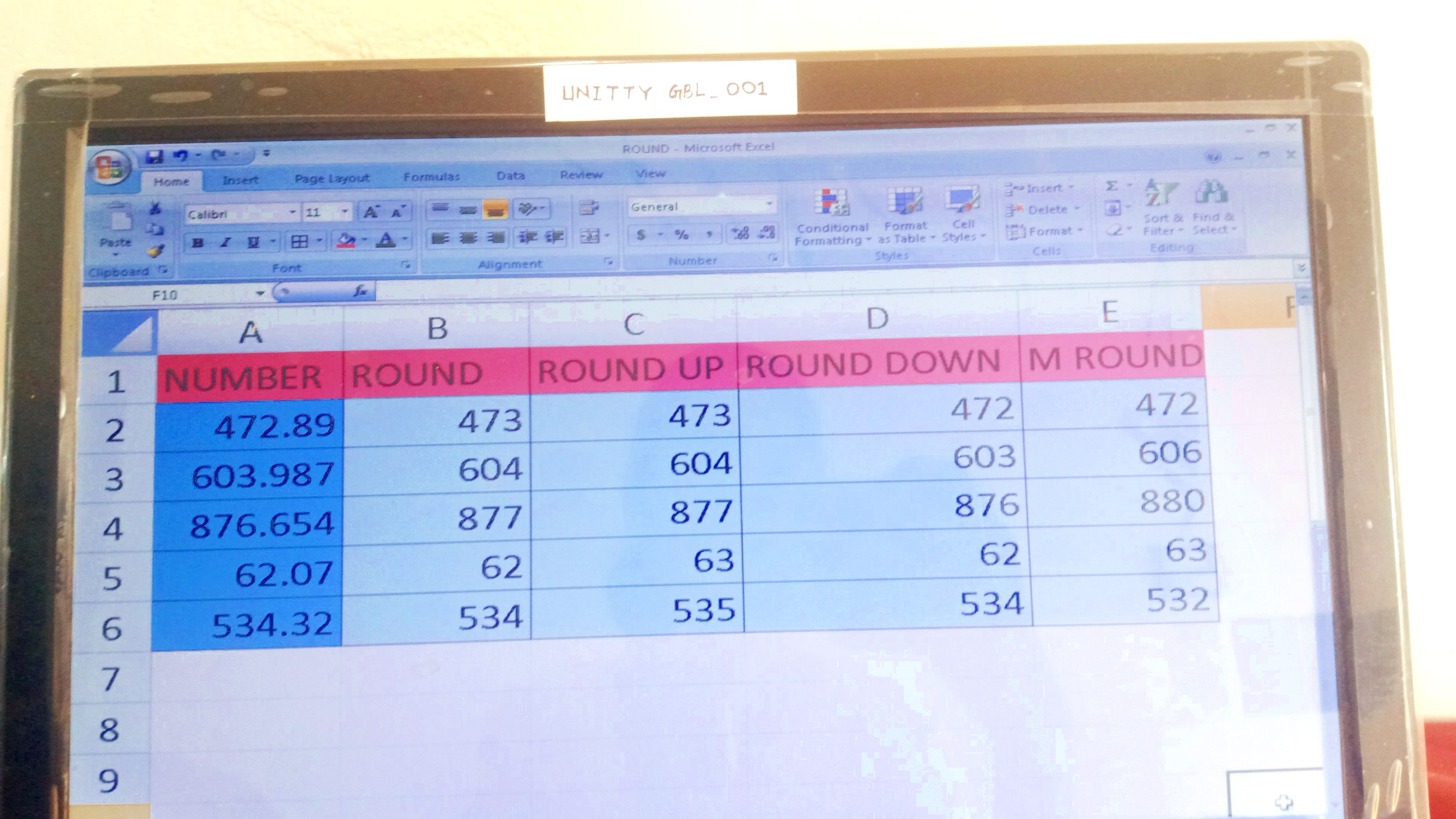Toggle Bold formatting button
The image size is (1456, 819).
(x=198, y=243)
